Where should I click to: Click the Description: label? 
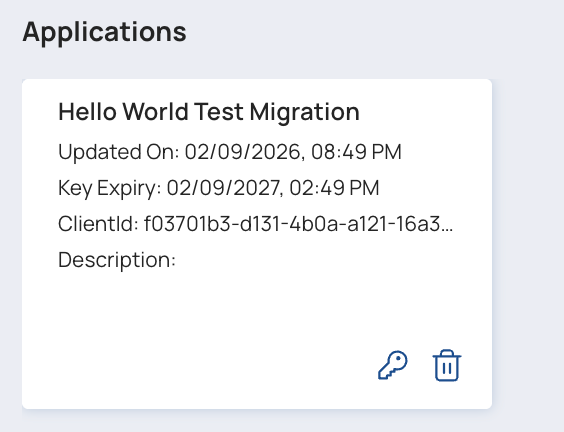pyautogui.click(x=117, y=260)
